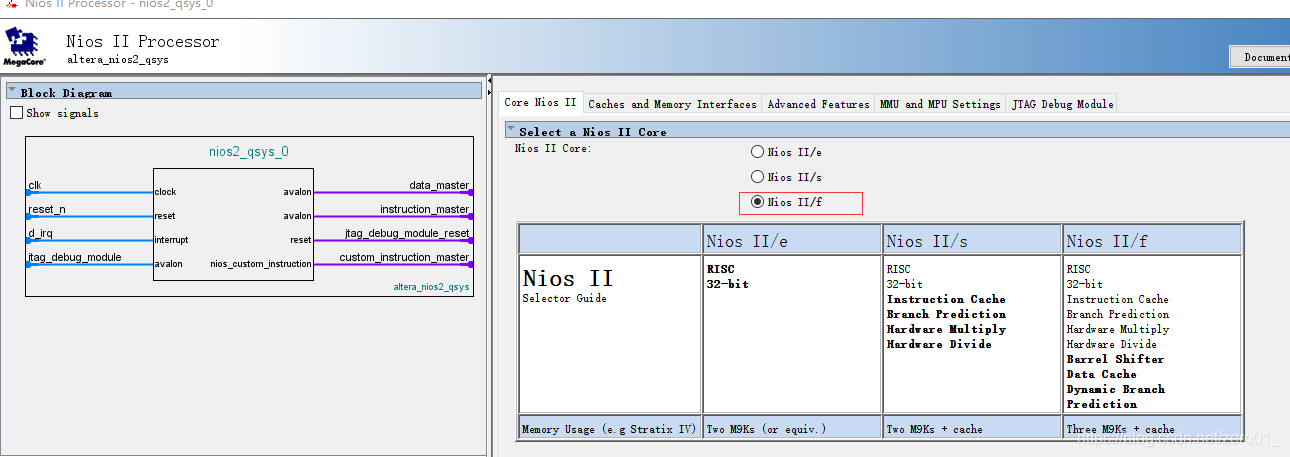
Task: Open the JTAG Debug Module tab
Action: (x=1061, y=104)
